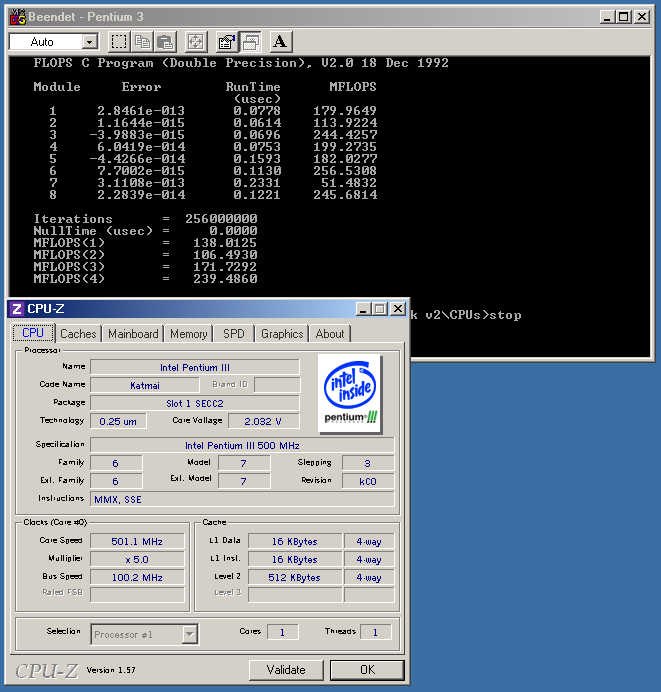Click the Name field 'Intel Pentium III'
Viewport: 661px width, 692px height.
(x=195, y=367)
